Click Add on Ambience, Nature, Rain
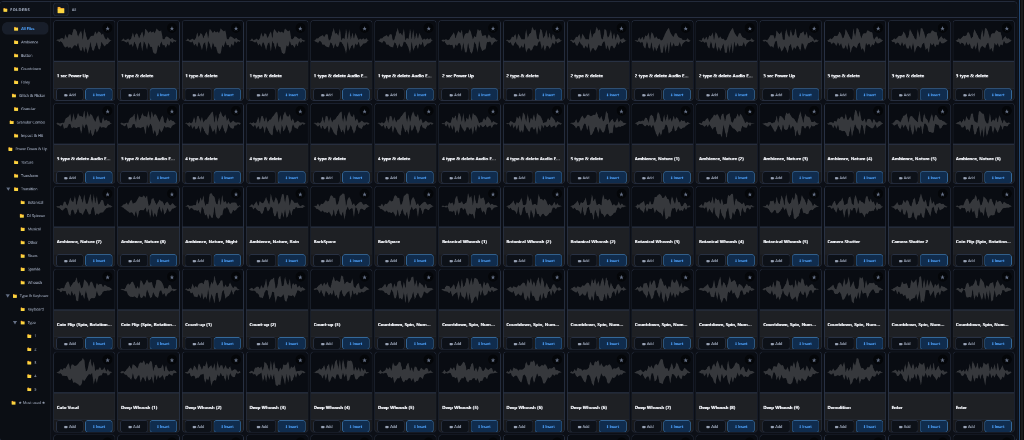The height and width of the screenshot is (440, 1024). [262, 260]
